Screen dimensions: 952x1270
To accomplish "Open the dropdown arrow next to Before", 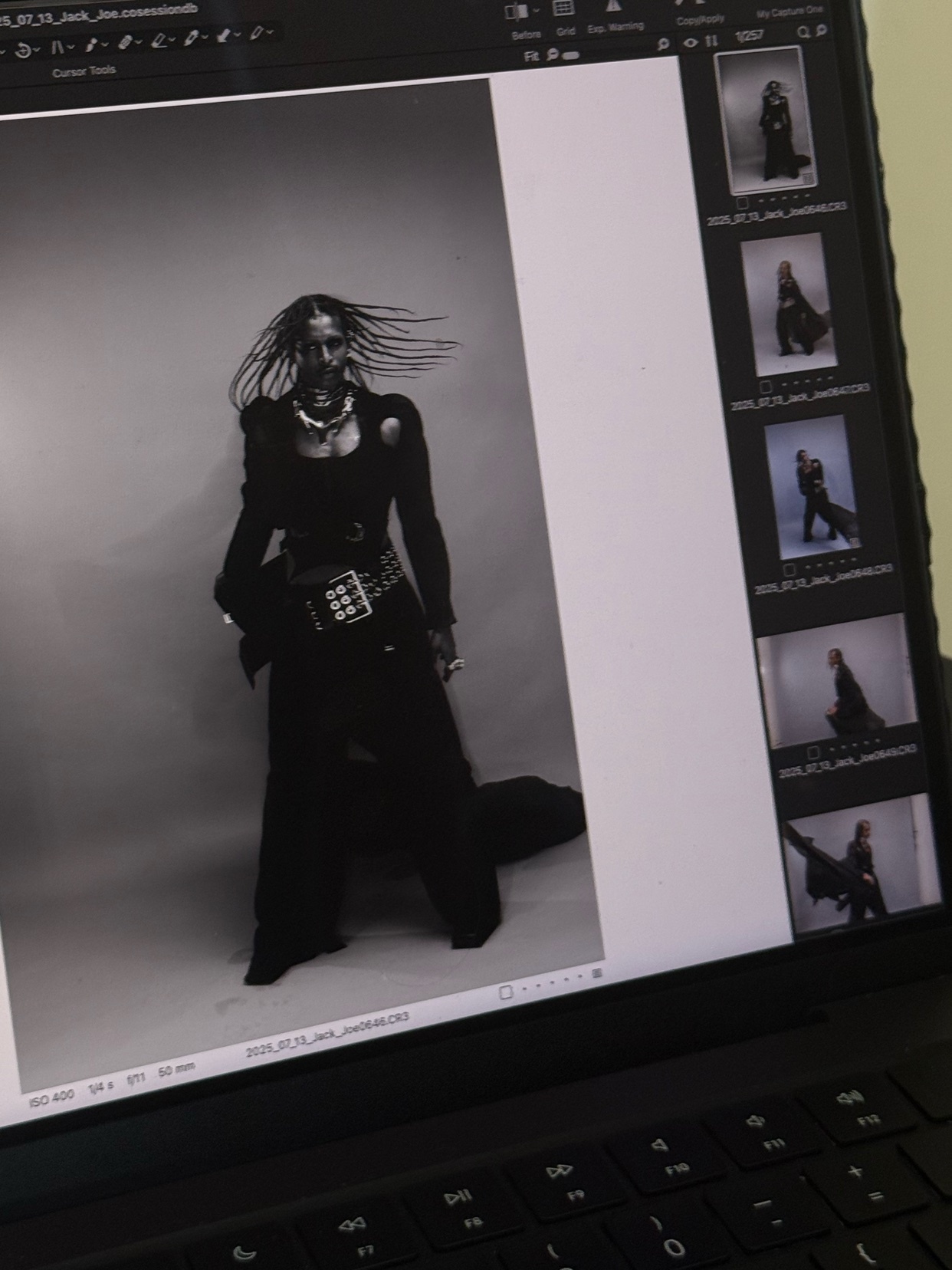I will (536, 11).
